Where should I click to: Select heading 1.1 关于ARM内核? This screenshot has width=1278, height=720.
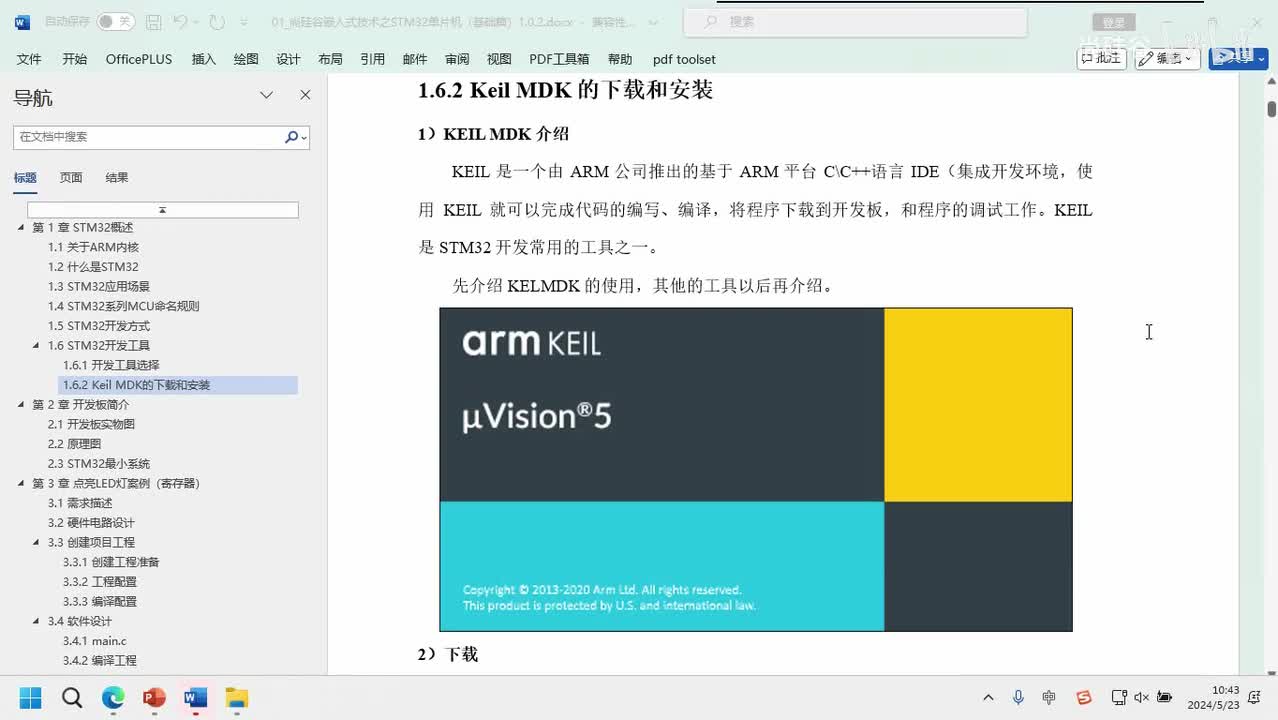click(x=93, y=247)
